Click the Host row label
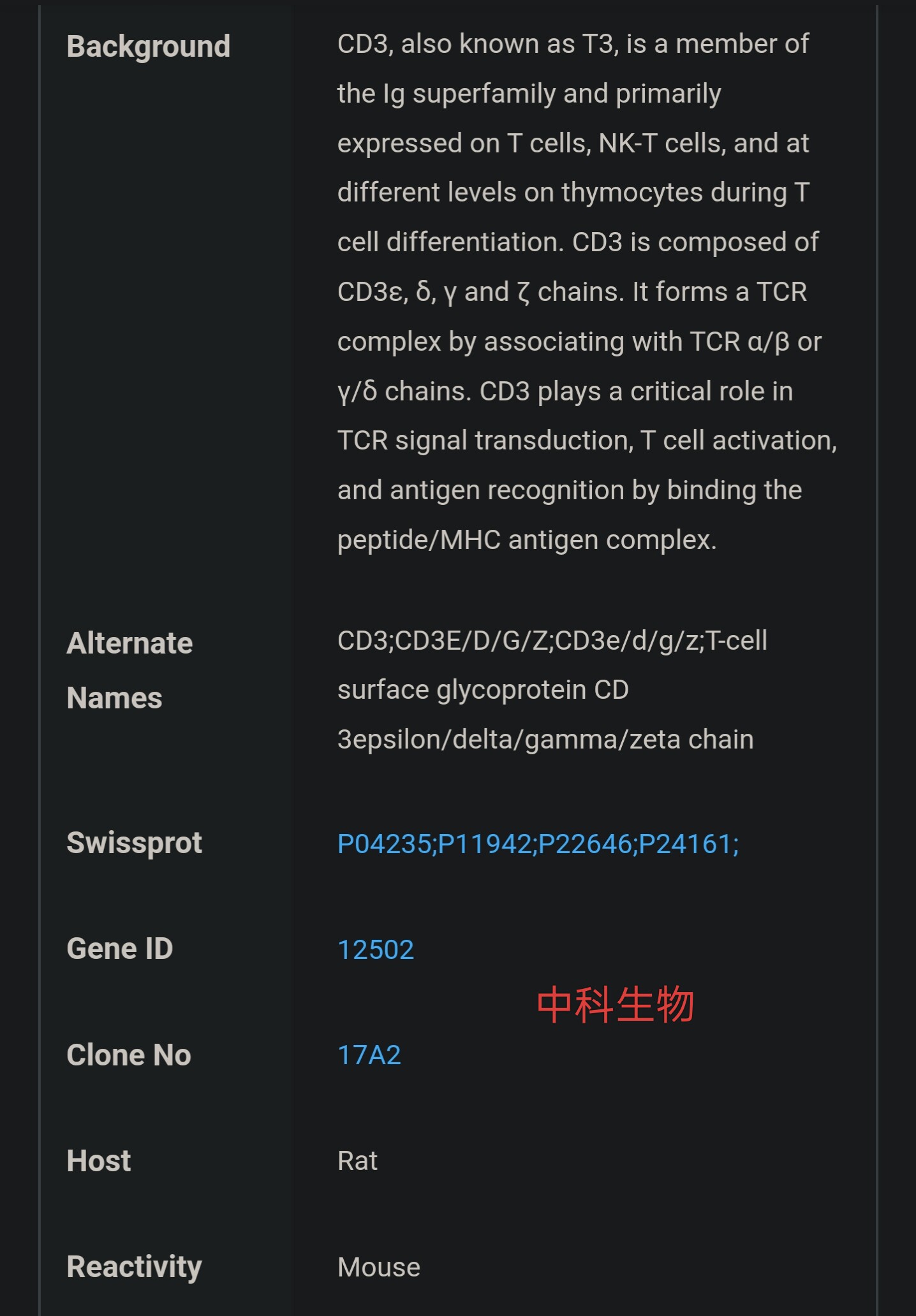Screen dimensions: 916x1316 (x=99, y=1161)
